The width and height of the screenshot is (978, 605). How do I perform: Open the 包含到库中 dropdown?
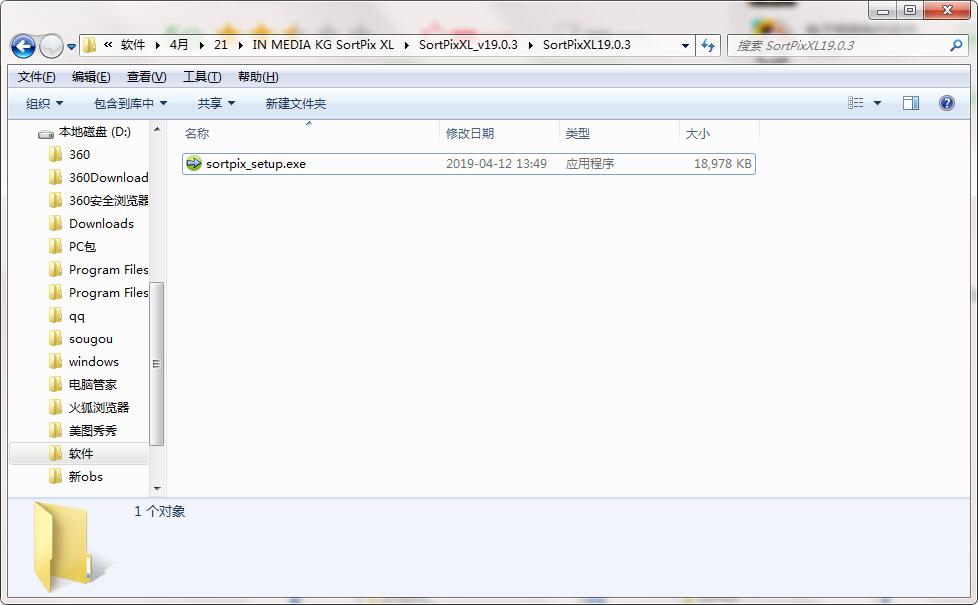tap(130, 104)
